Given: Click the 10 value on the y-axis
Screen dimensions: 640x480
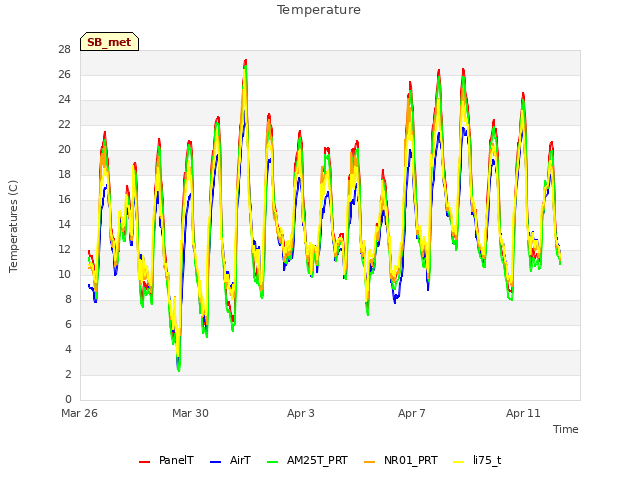Looking at the screenshot, I should coord(64,274).
